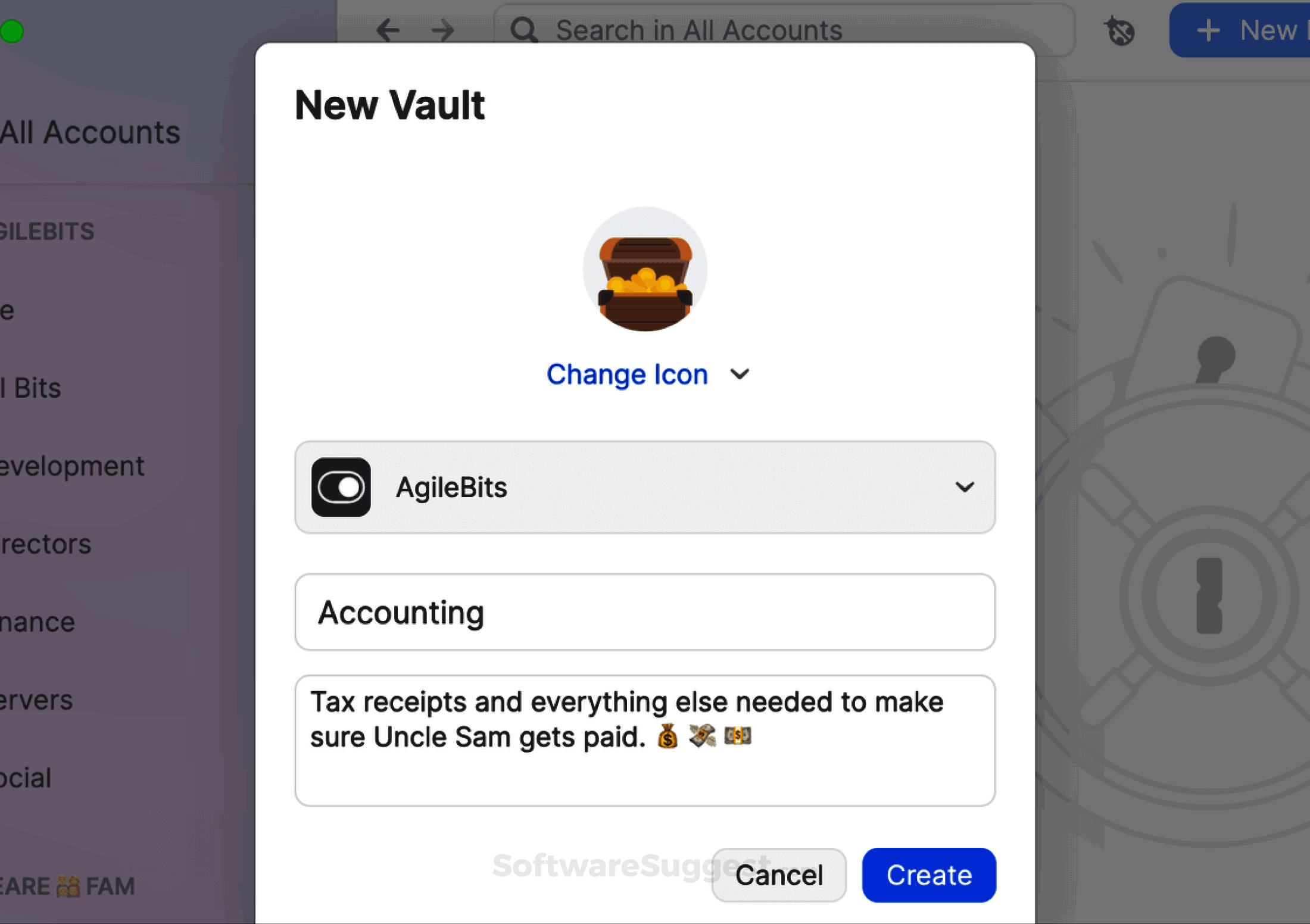Expand the AgileBits account dropdown

point(963,487)
